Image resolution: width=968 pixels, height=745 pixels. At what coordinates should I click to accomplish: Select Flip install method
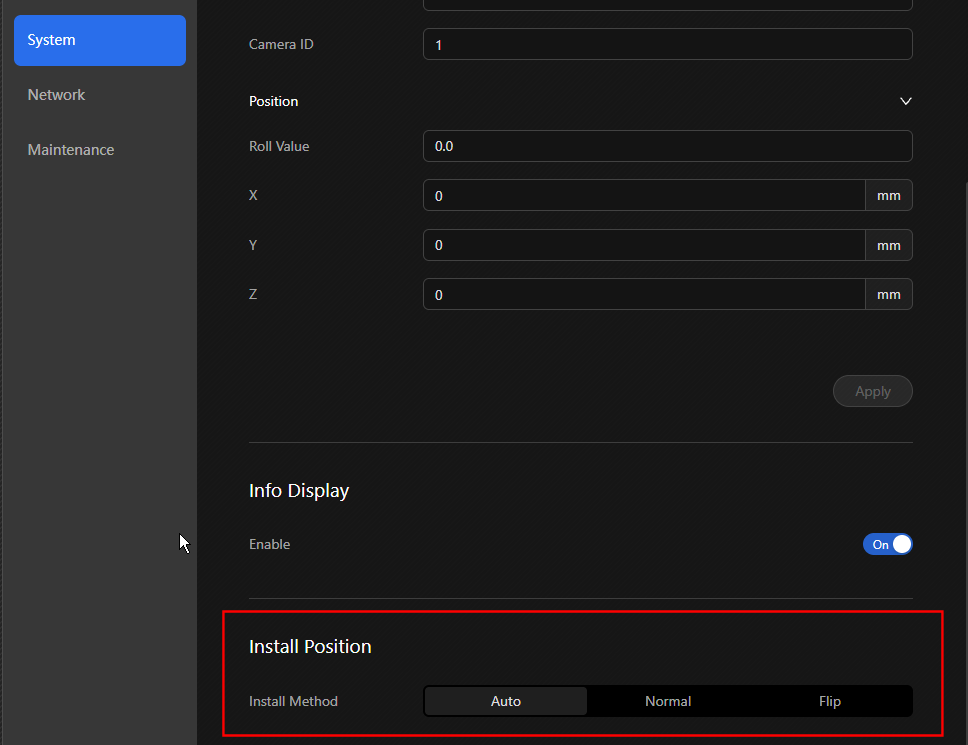[830, 701]
